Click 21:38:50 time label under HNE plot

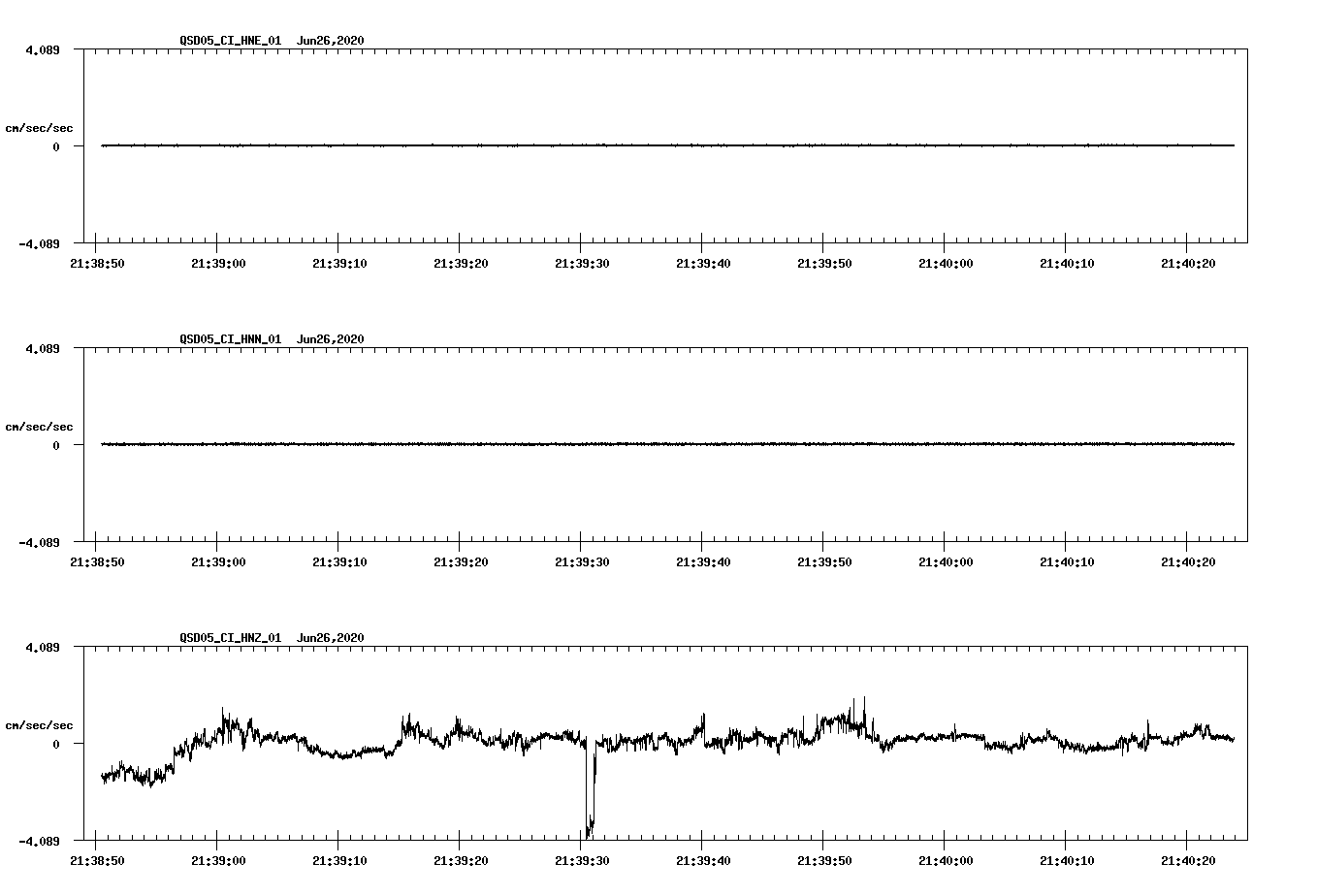pos(97,264)
